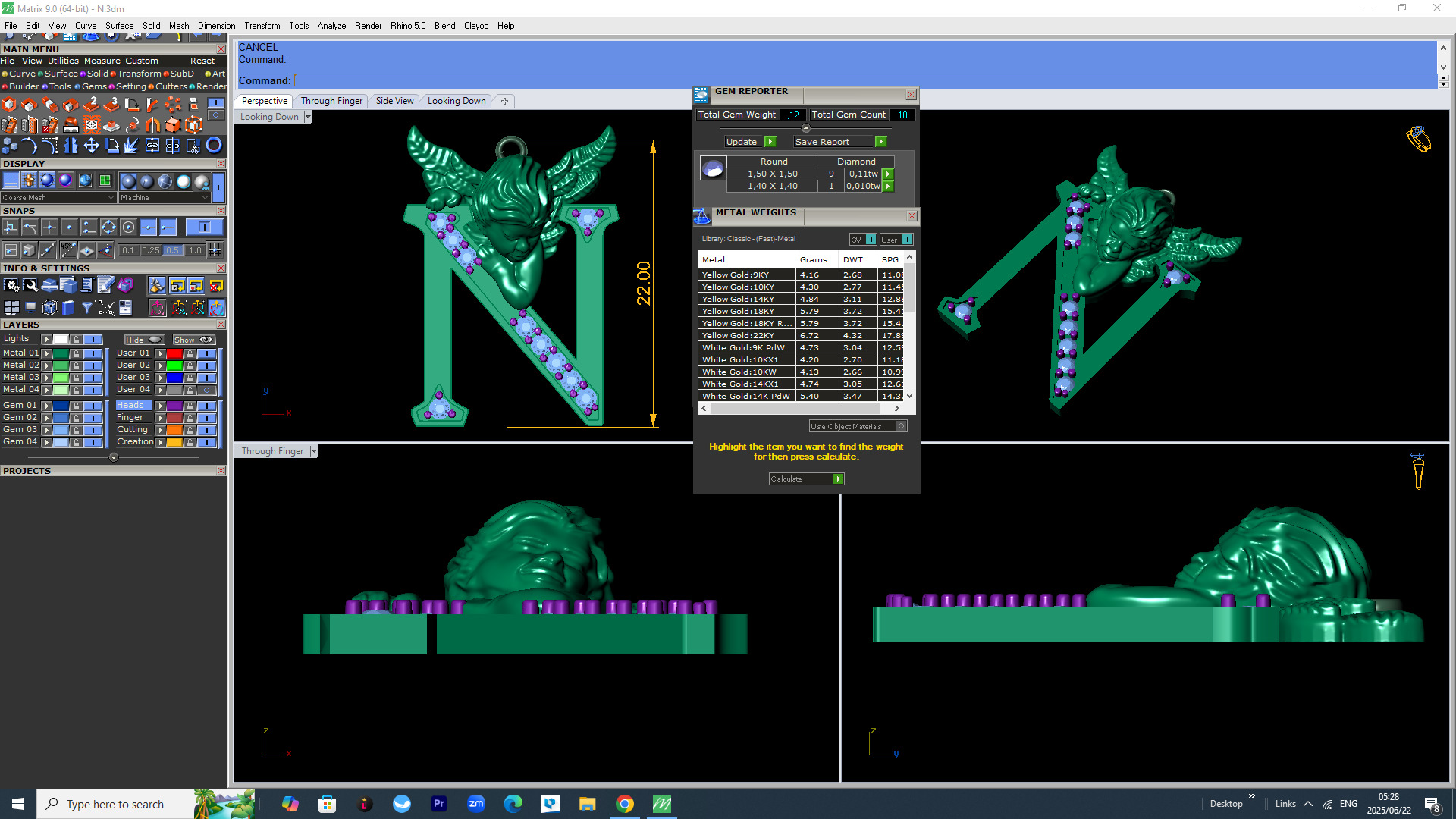Click the Heads layer purple color swatch
The height and width of the screenshot is (819, 1456).
pos(174,406)
